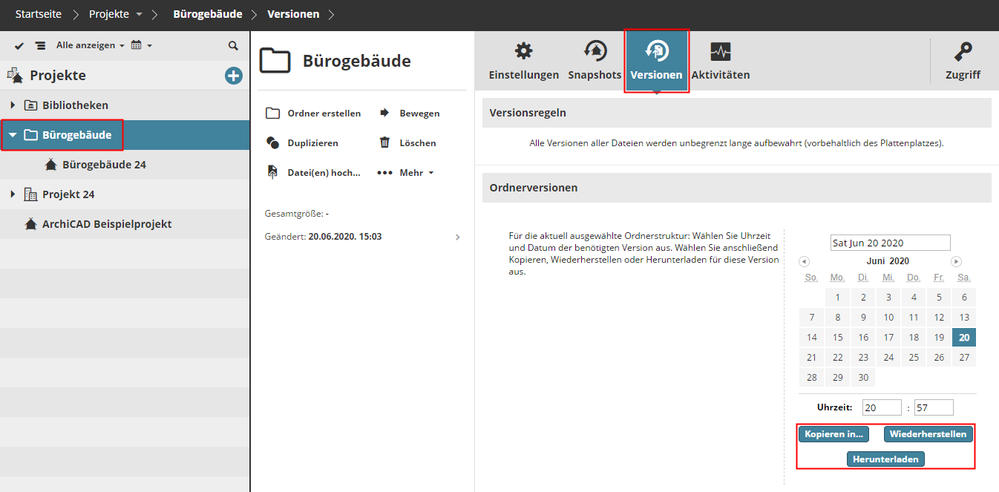This screenshot has height=492, width=999.
Task: Switch to the Snapshots tab
Action: point(594,62)
